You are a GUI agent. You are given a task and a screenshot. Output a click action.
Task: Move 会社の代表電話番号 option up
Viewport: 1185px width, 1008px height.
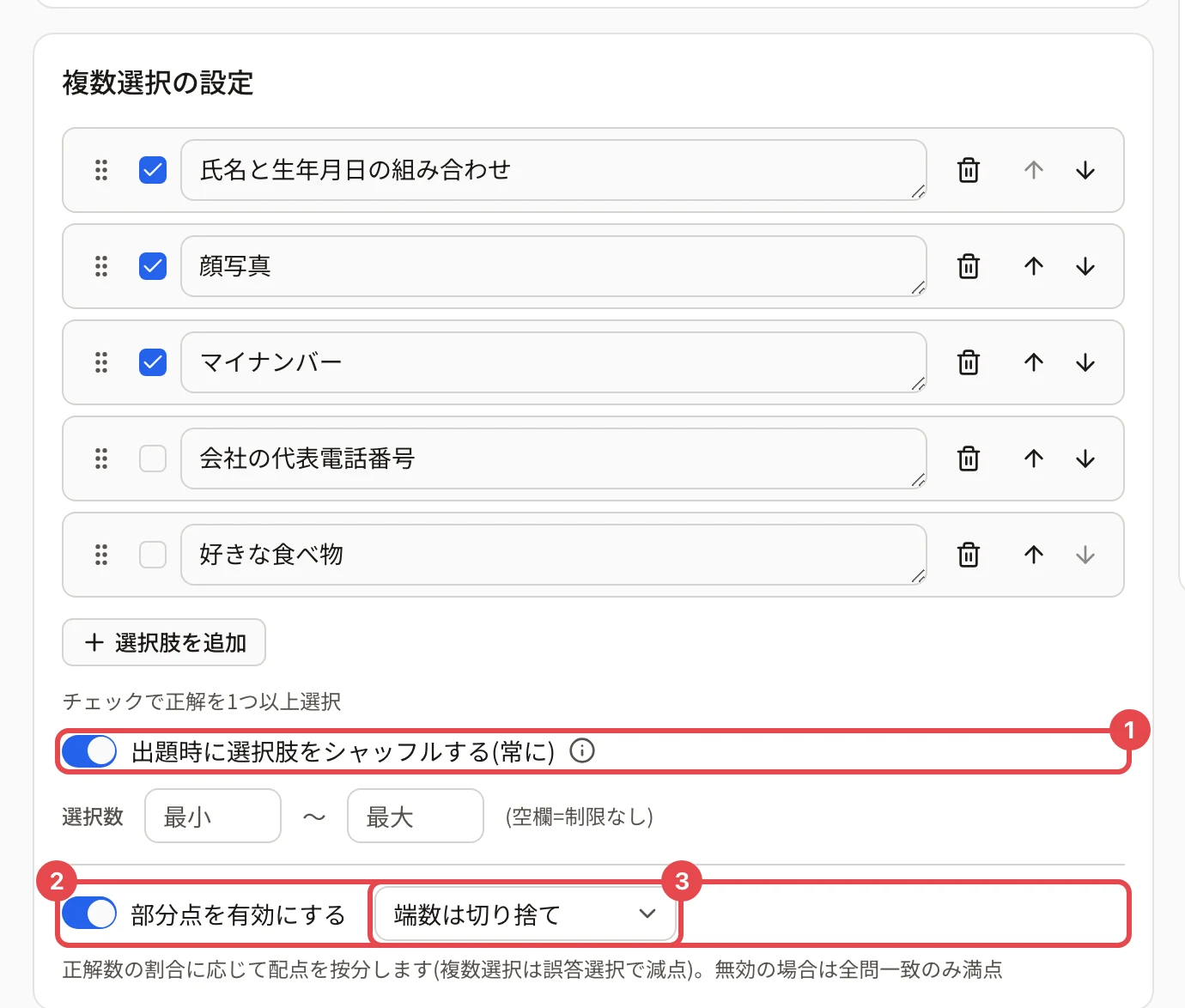point(1034,458)
